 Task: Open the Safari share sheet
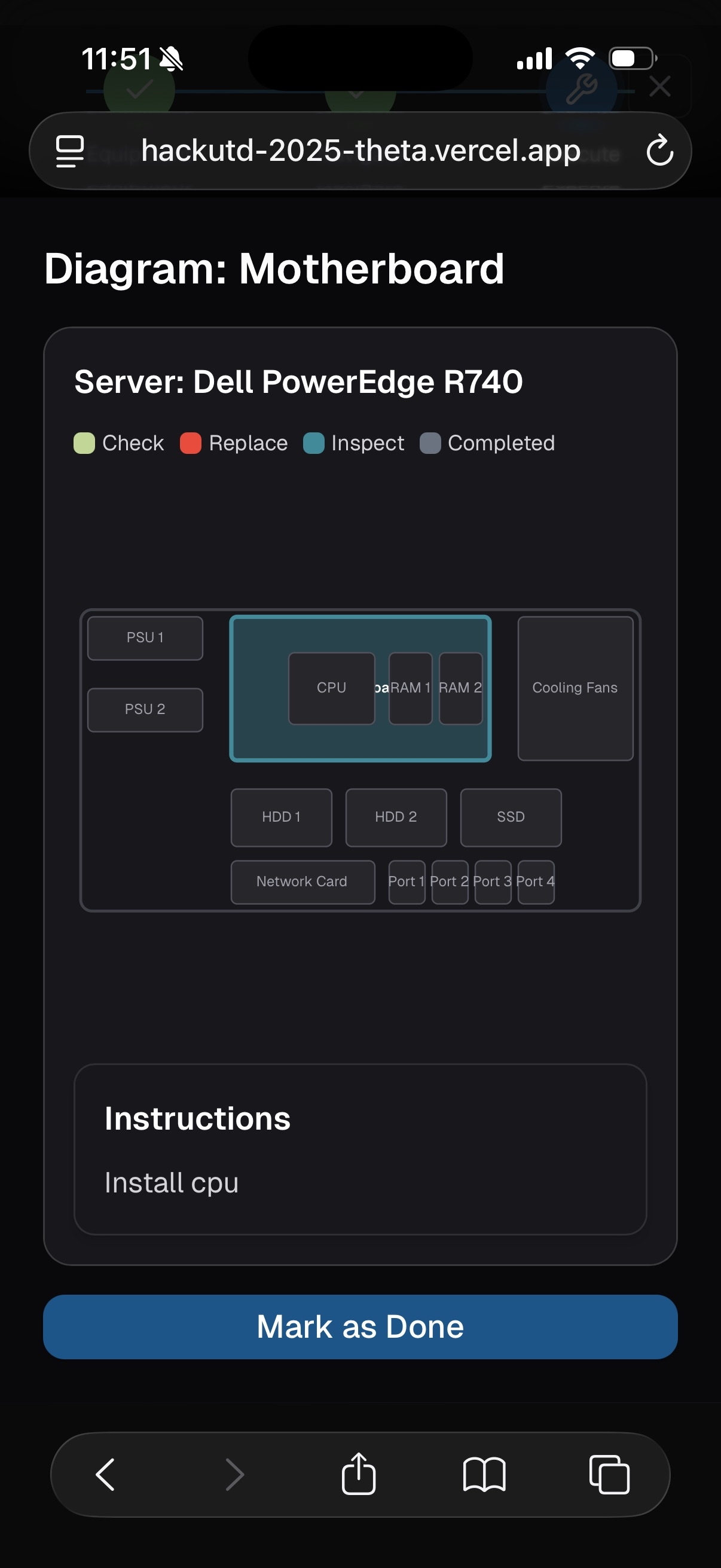[x=358, y=1473]
